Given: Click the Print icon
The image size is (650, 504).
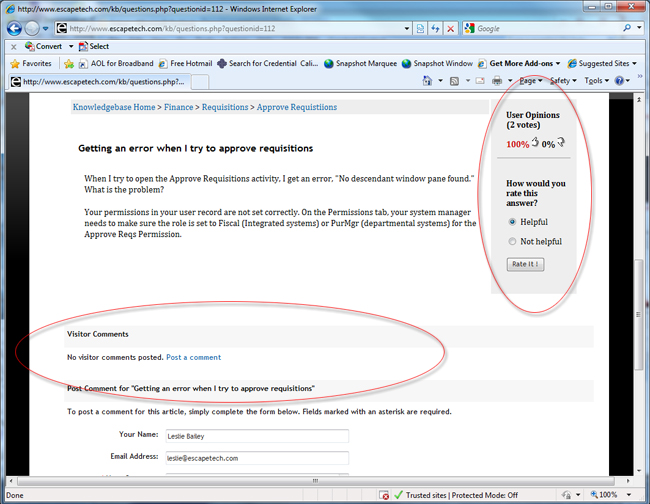Looking at the screenshot, I should (x=497, y=81).
